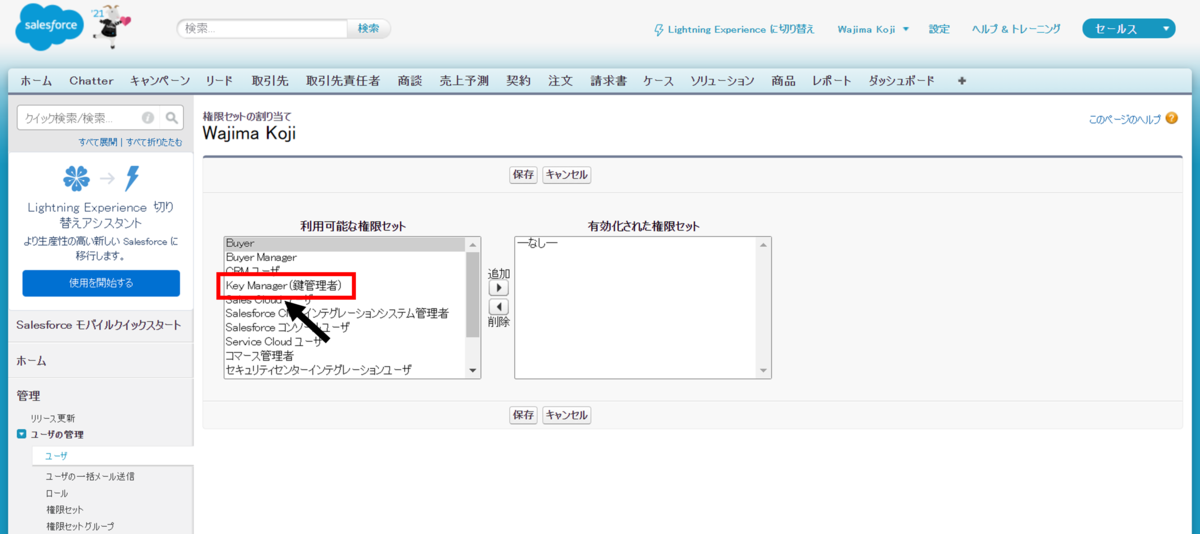Focus the header search input field
The width and height of the screenshot is (1200, 534).
[x=263, y=29]
